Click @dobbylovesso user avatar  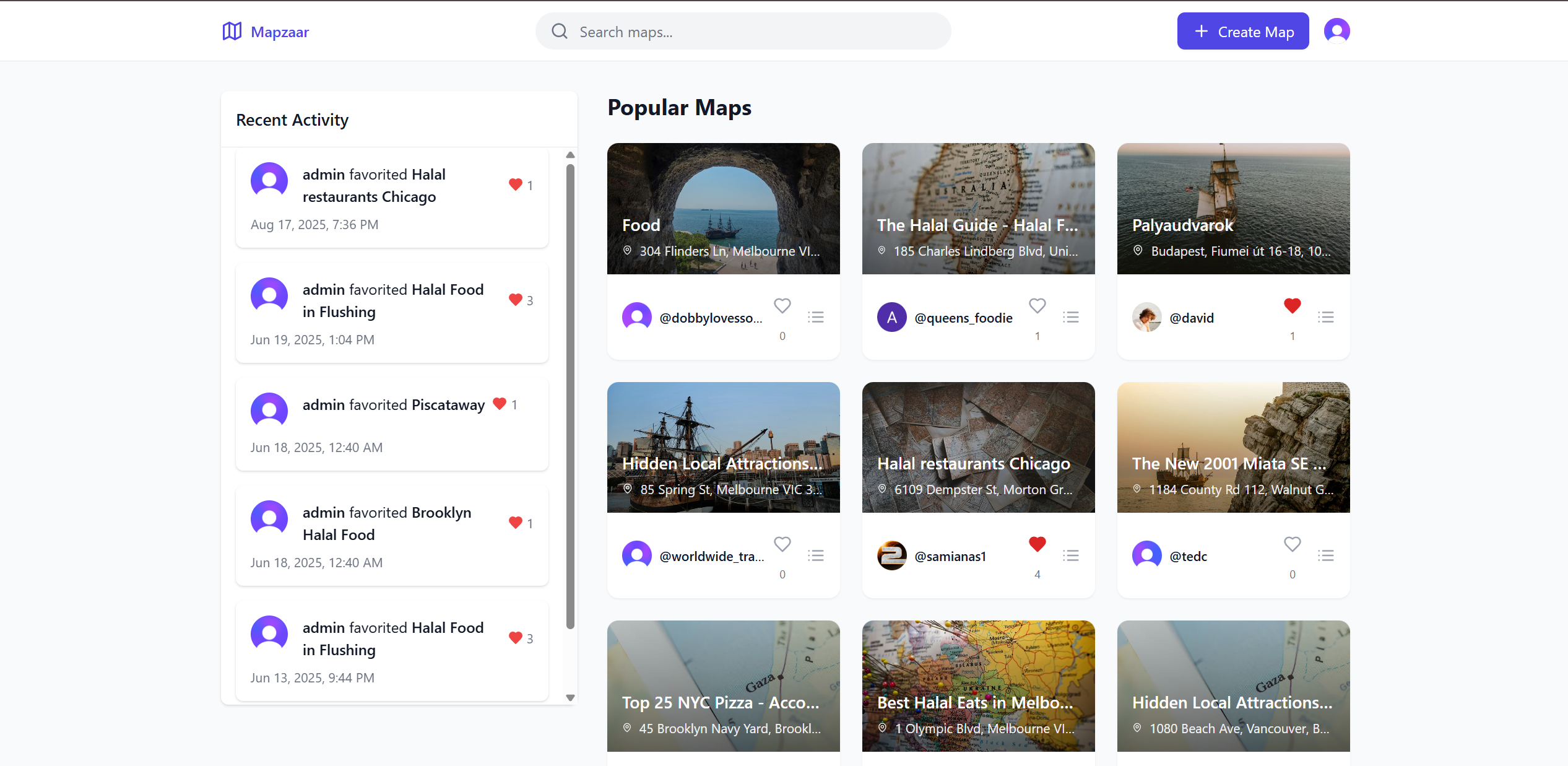pyautogui.click(x=637, y=317)
